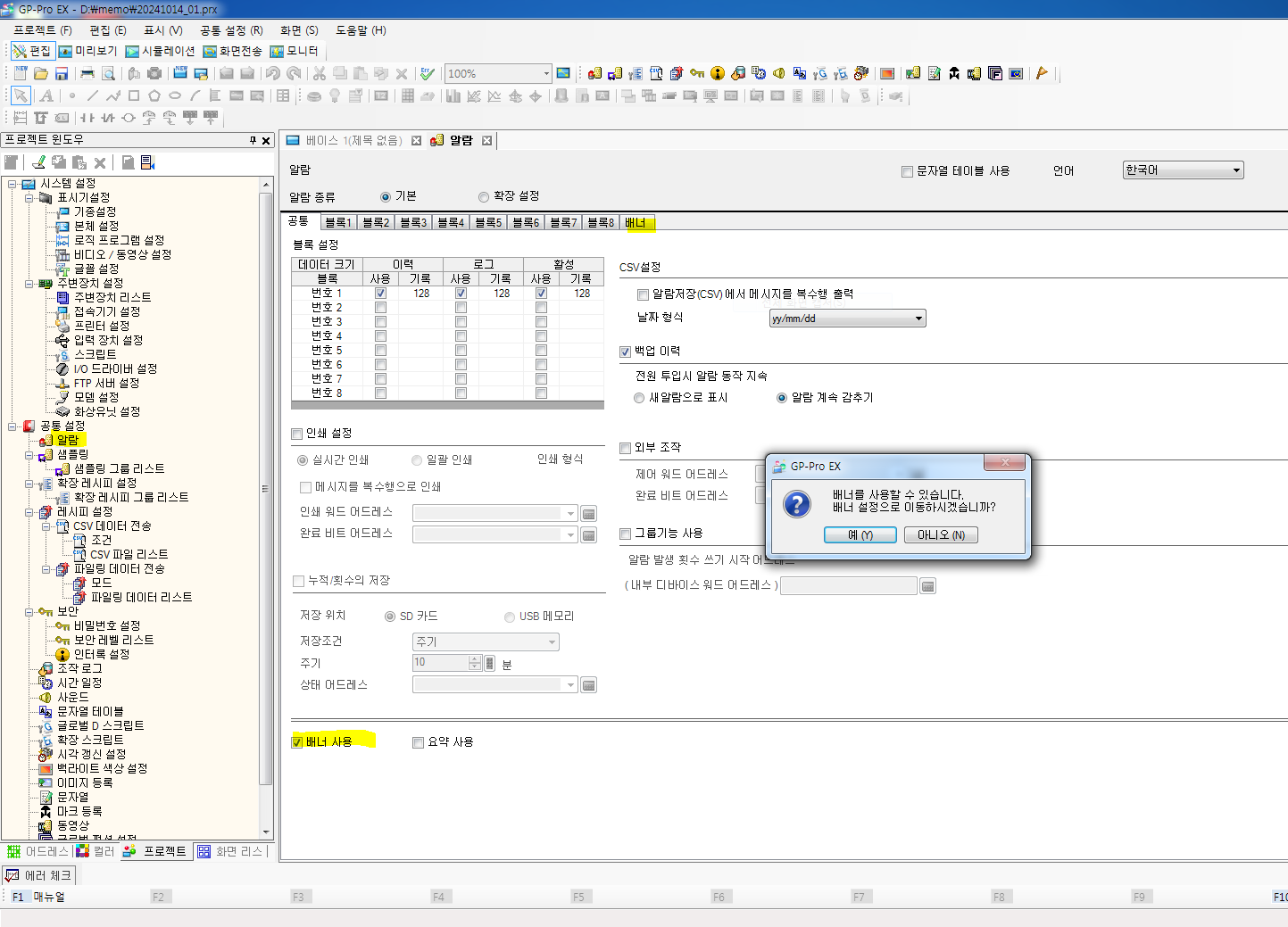Click the 화면전송 button
Viewport: 1288px width, 927px height.
coord(233,51)
